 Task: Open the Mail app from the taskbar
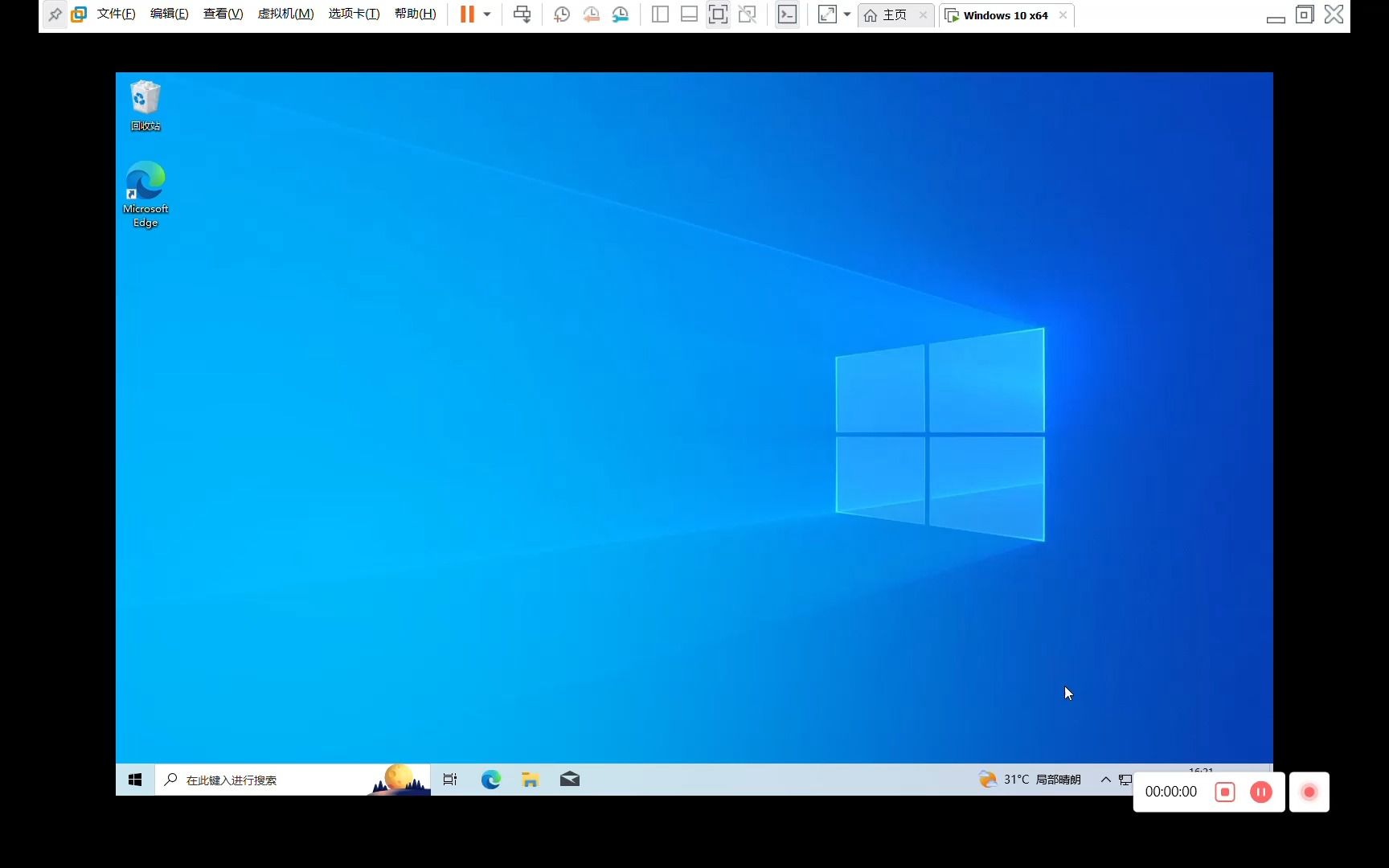click(x=569, y=780)
